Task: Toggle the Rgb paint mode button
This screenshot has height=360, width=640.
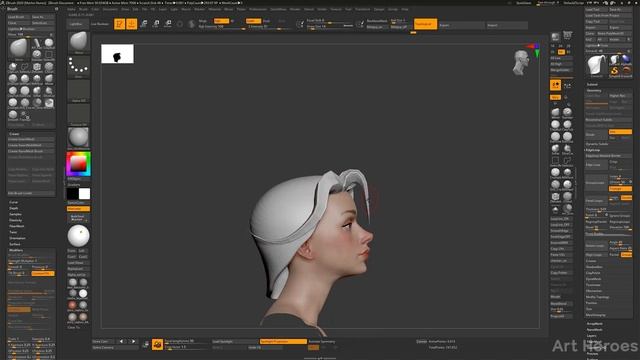Action: 222,21
